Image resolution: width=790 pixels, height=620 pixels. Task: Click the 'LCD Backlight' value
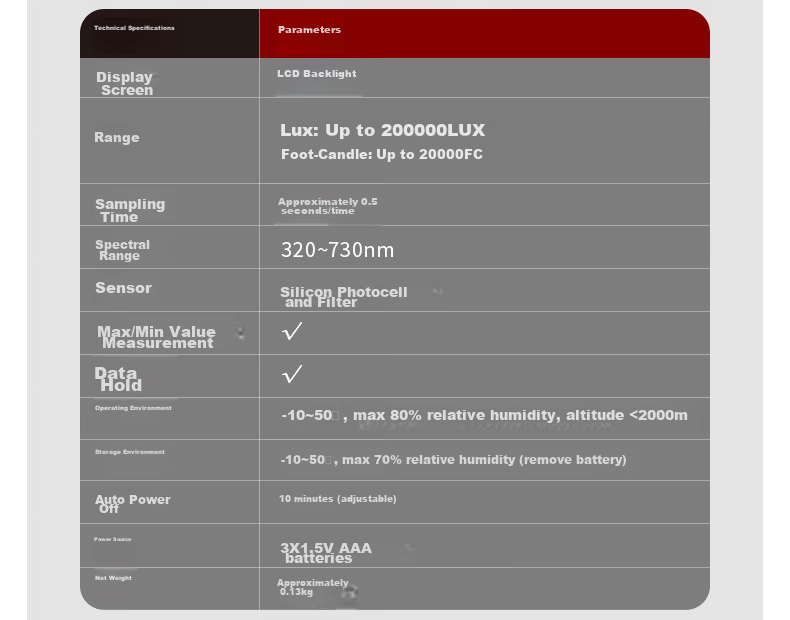coord(316,74)
